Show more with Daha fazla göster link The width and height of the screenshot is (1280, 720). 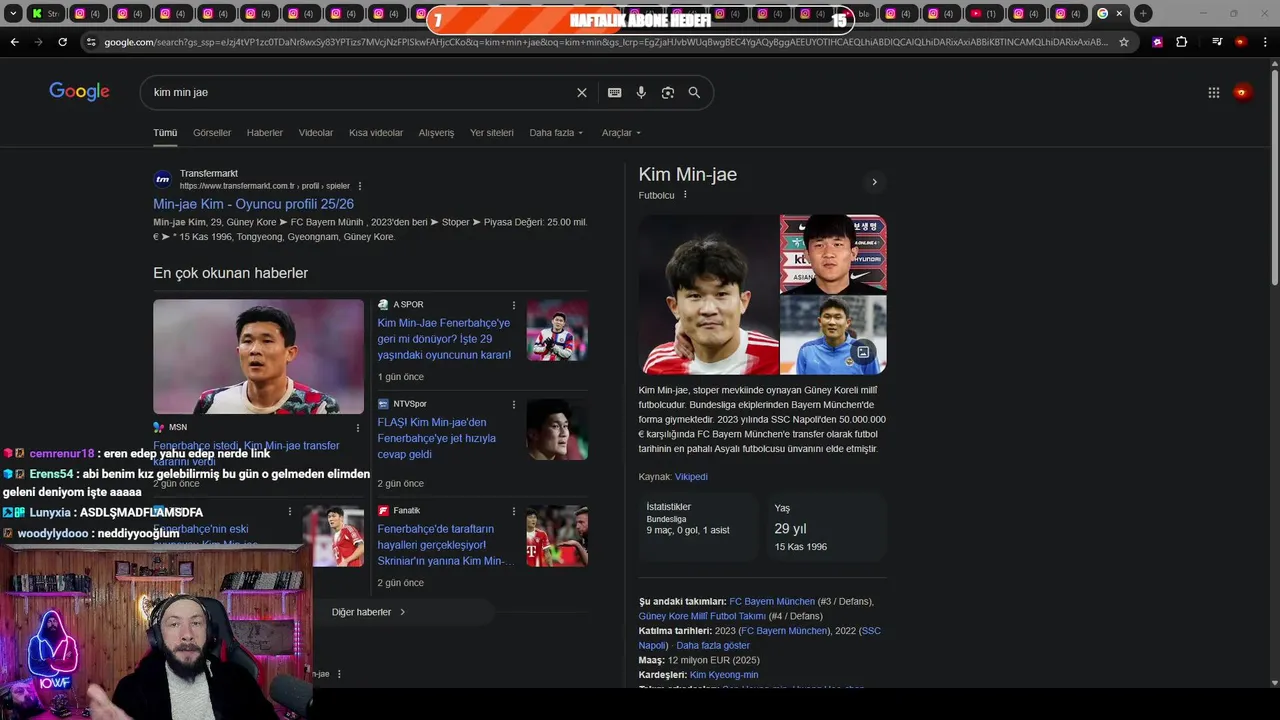click(713, 645)
